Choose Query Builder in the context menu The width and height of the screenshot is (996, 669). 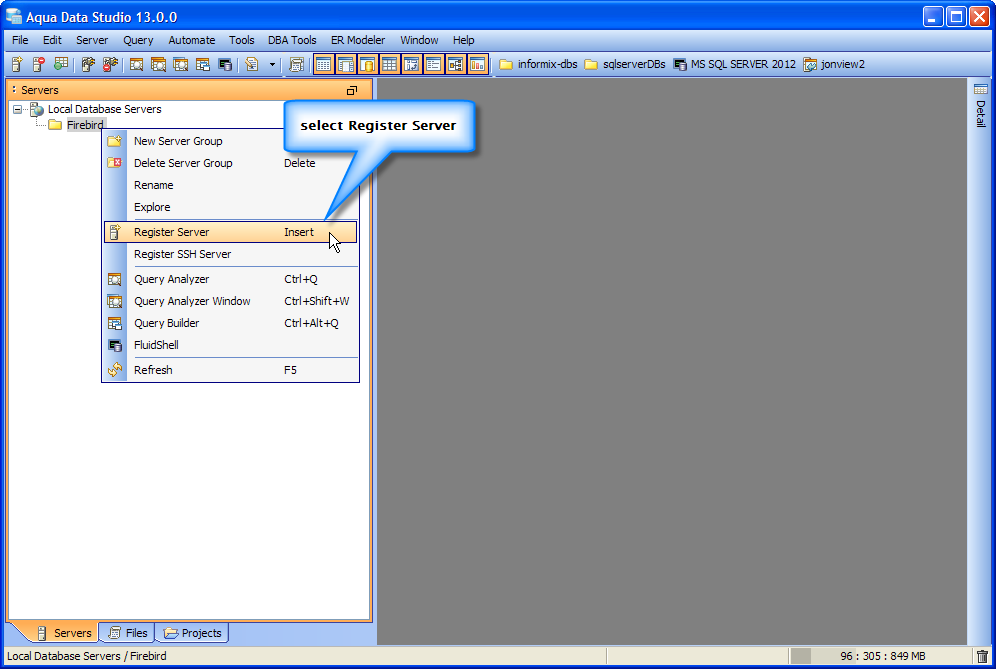pyautogui.click(x=230, y=323)
